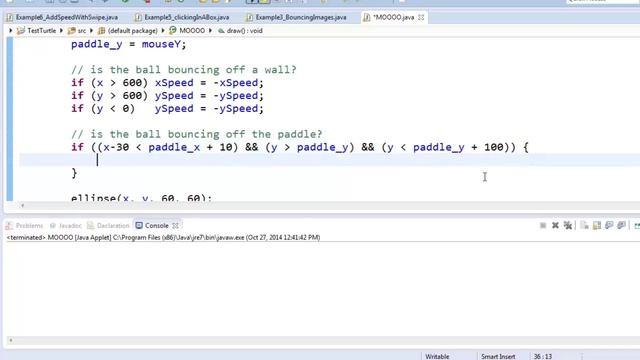This screenshot has width=640, height=360.
Task: Switch to Example5_clickingInABox.java tab
Action: tap(187, 17)
